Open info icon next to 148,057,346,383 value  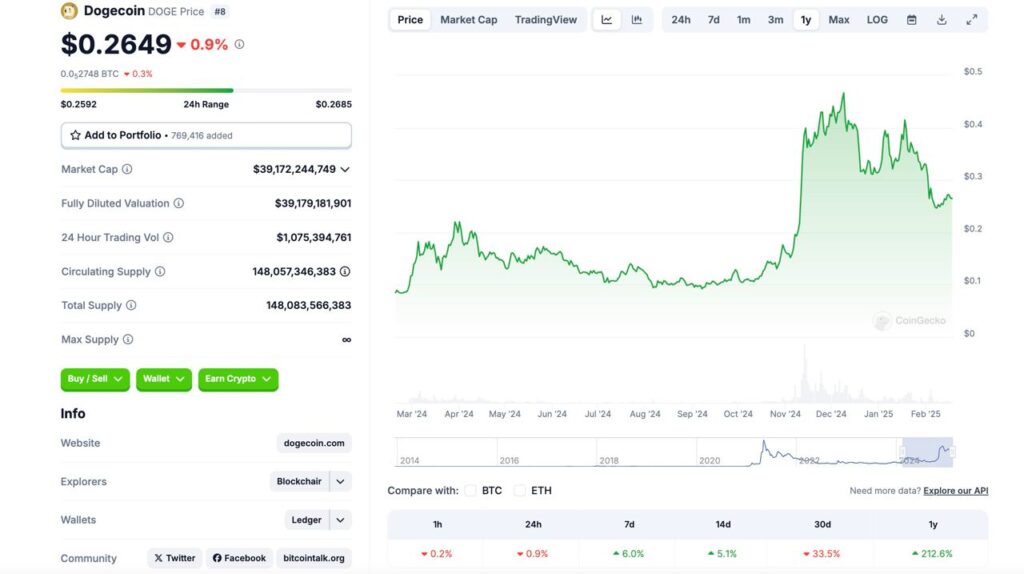345,271
